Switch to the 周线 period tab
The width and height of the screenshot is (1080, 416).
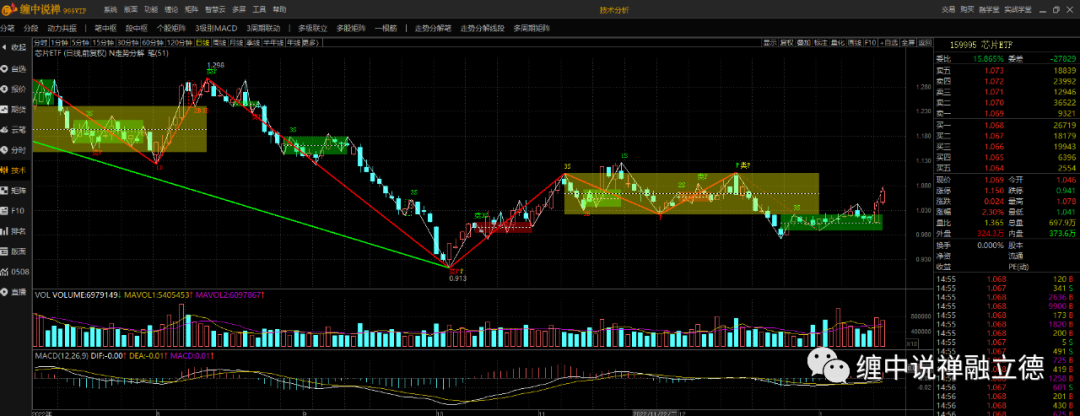pyautogui.click(x=220, y=43)
